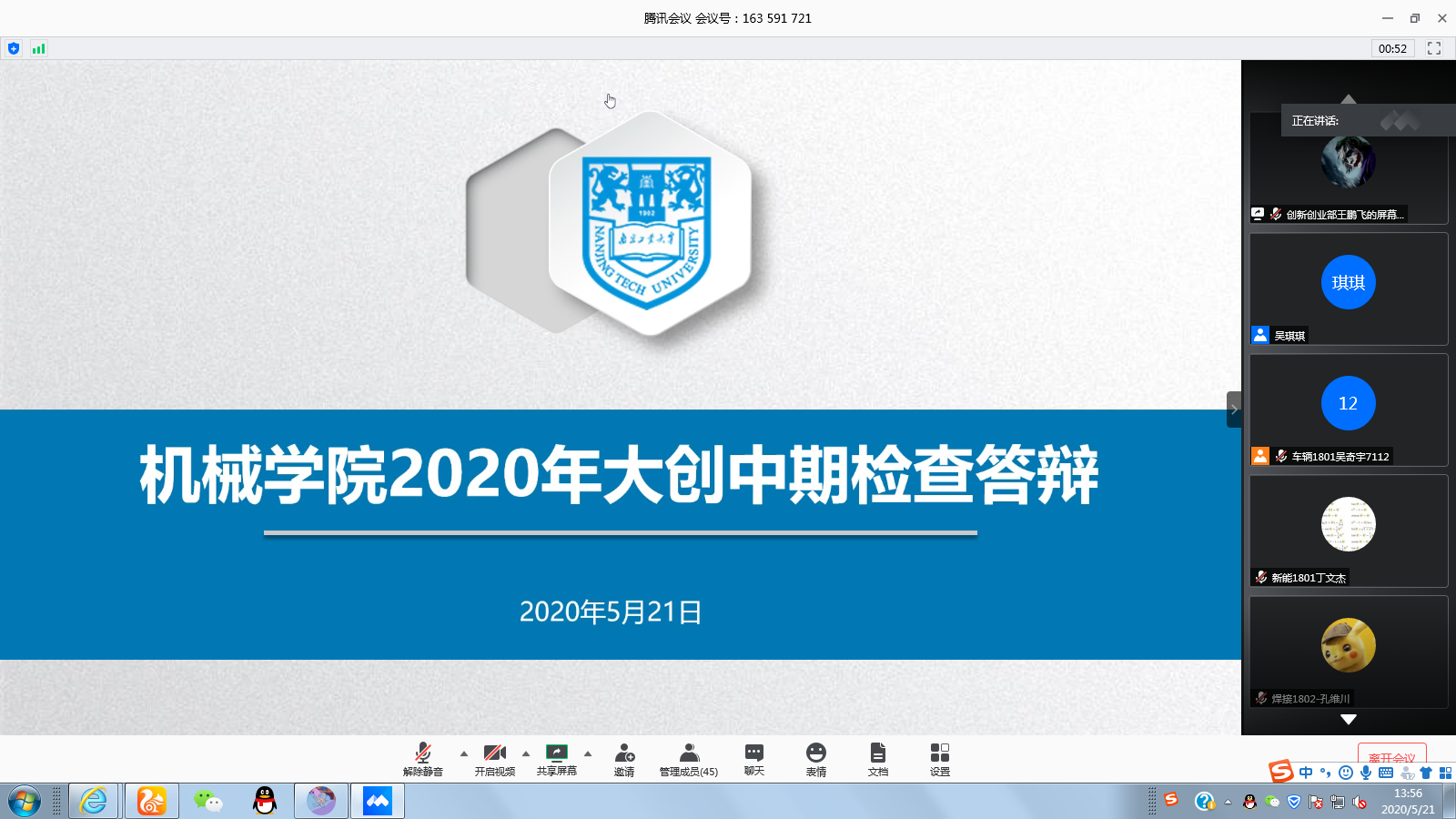1456x819 pixels.
Task: Expand video options arrow beside 开启视频
Action: point(526,753)
